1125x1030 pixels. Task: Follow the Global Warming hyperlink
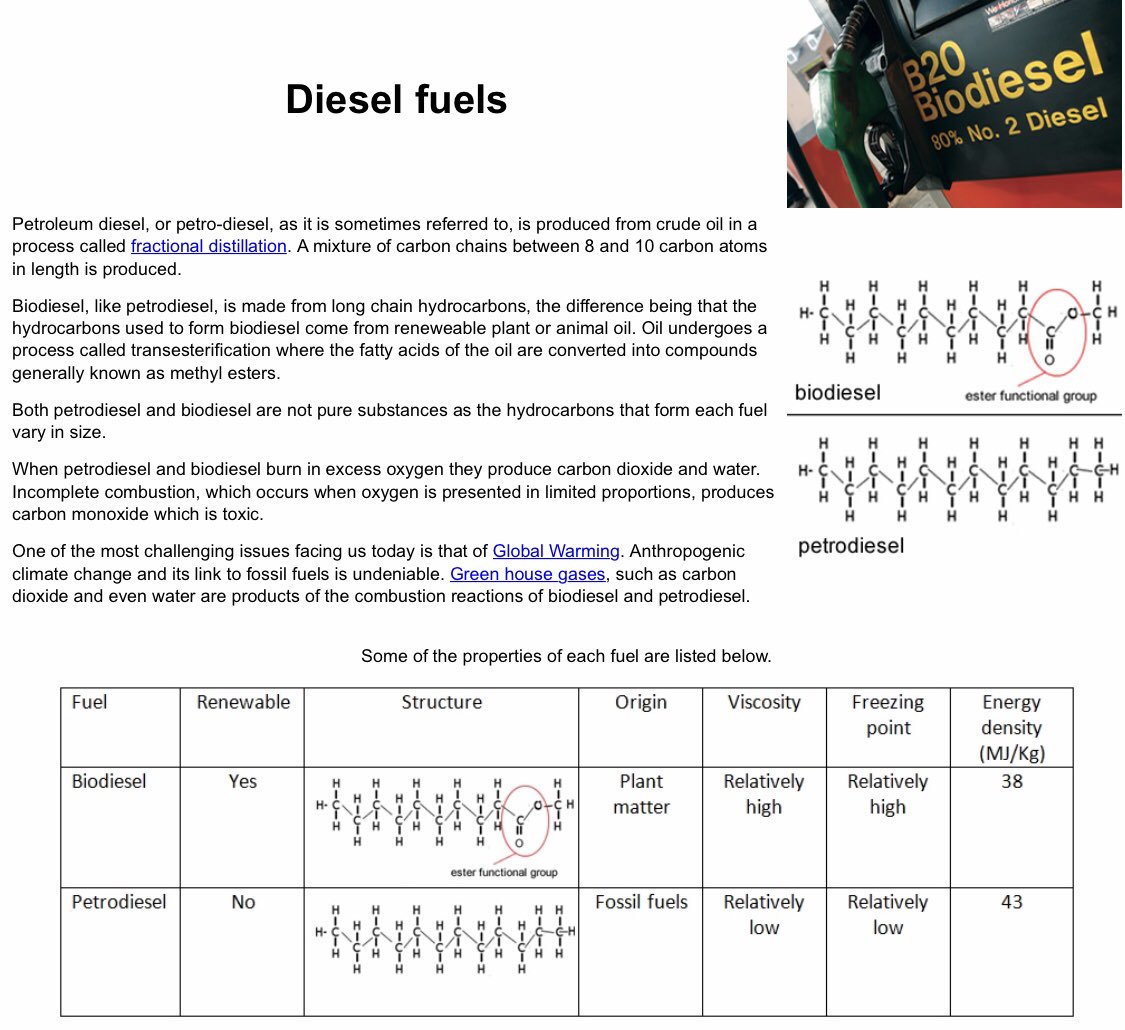click(x=556, y=551)
